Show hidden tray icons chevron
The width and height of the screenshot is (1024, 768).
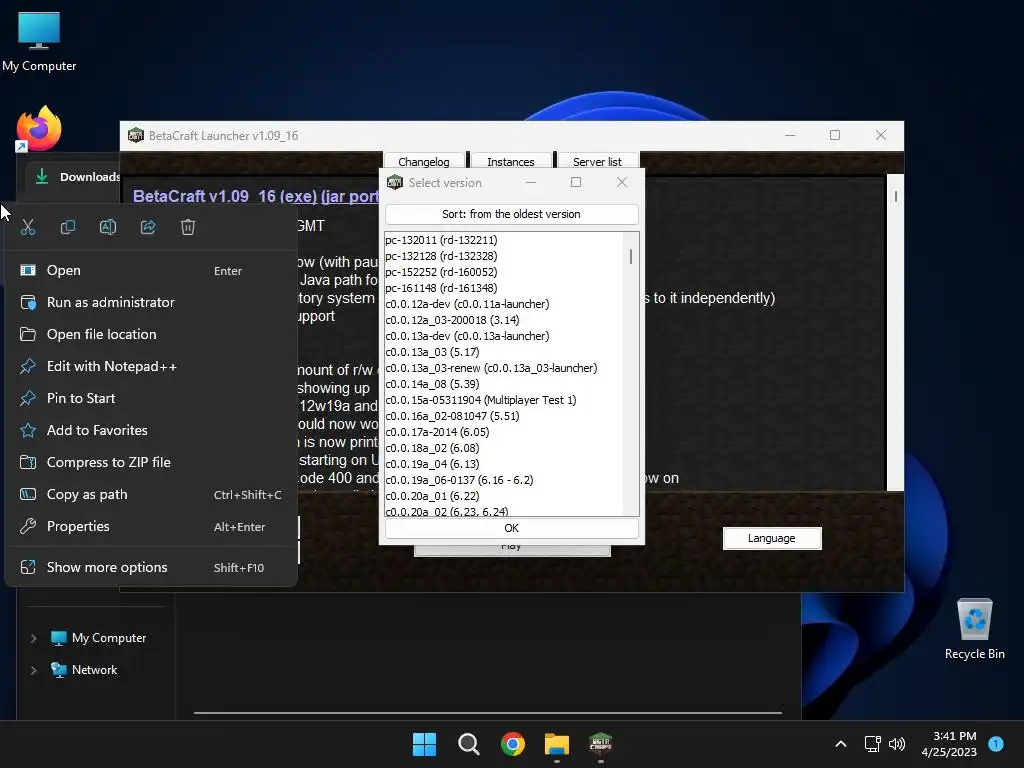[841, 744]
